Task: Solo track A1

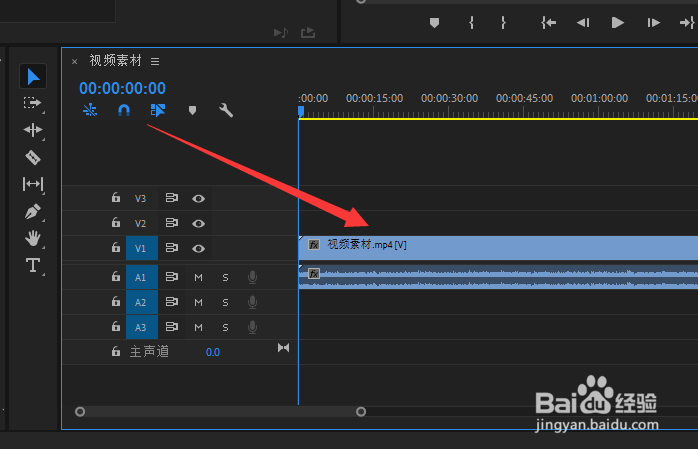Action: 225,278
